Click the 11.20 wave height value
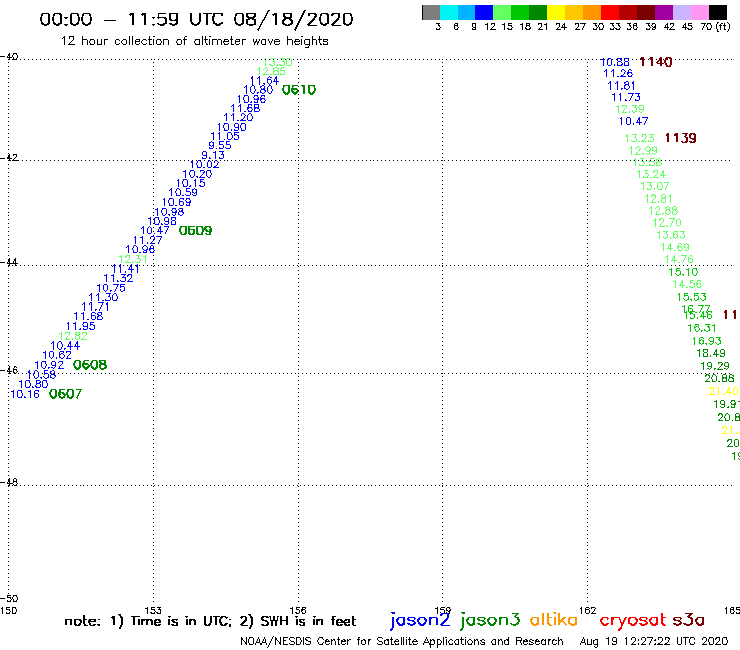This screenshot has width=740, height=650. [x=238, y=118]
